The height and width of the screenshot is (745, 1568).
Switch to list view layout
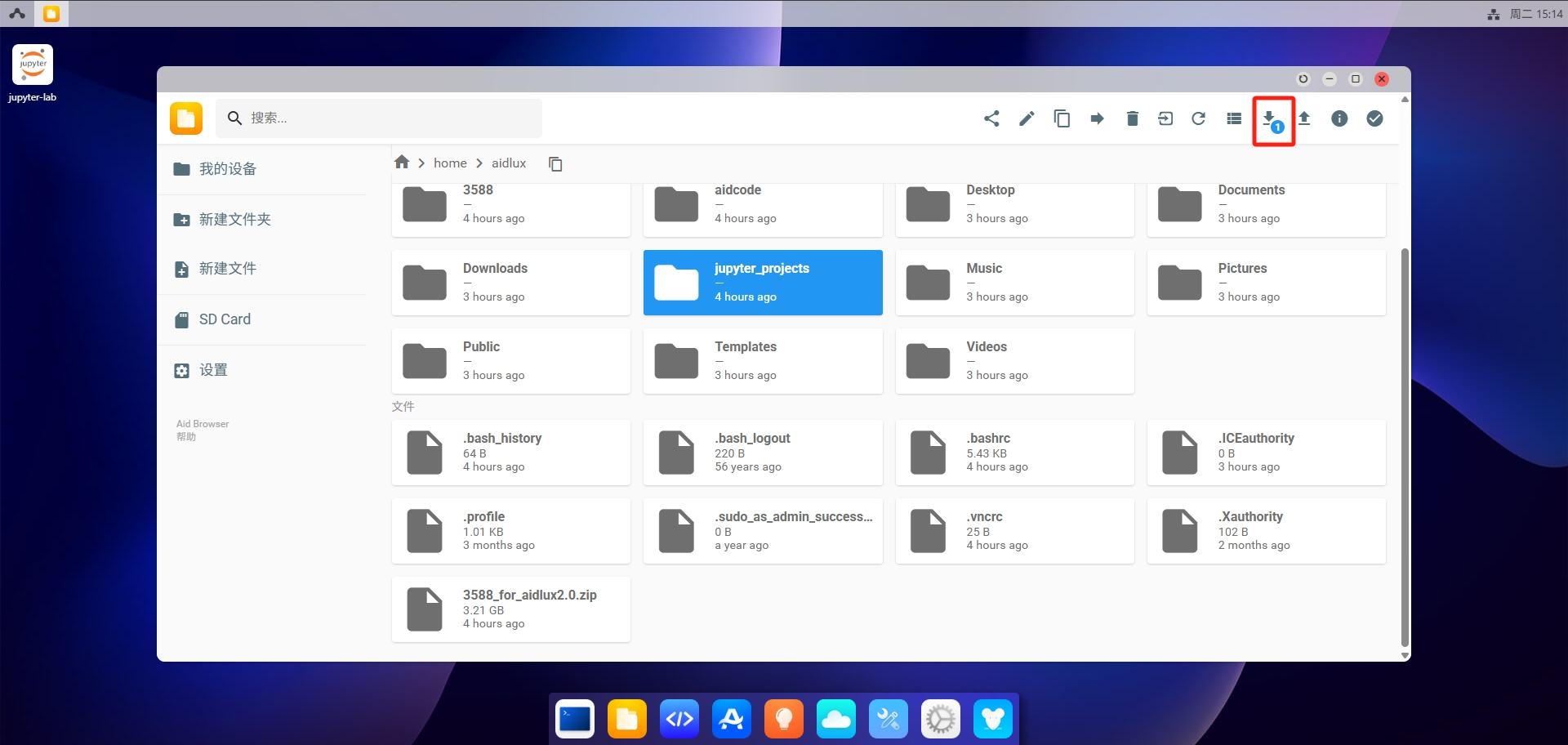[x=1234, y=118]
